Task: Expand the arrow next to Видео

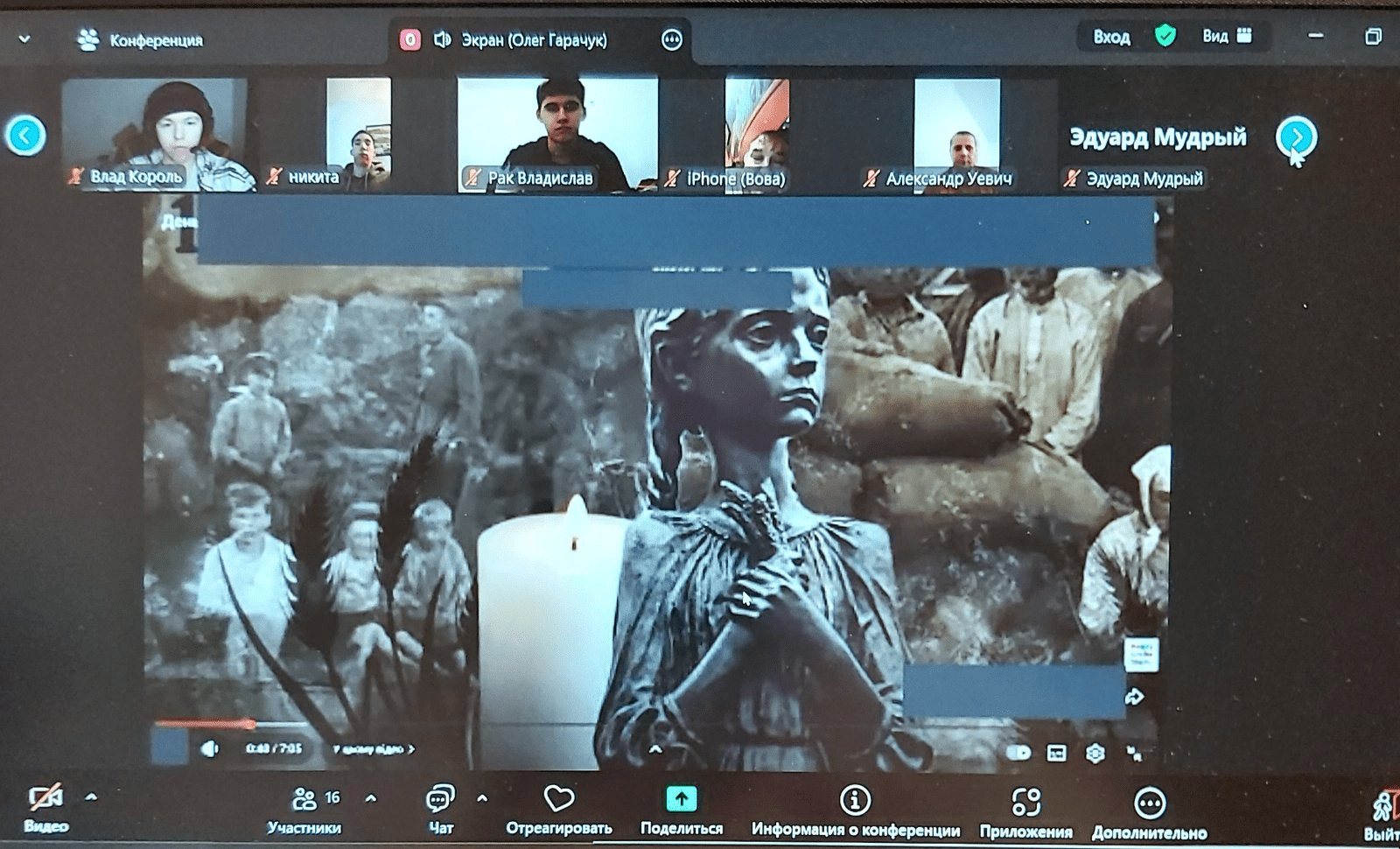Action: click(91, 797)
